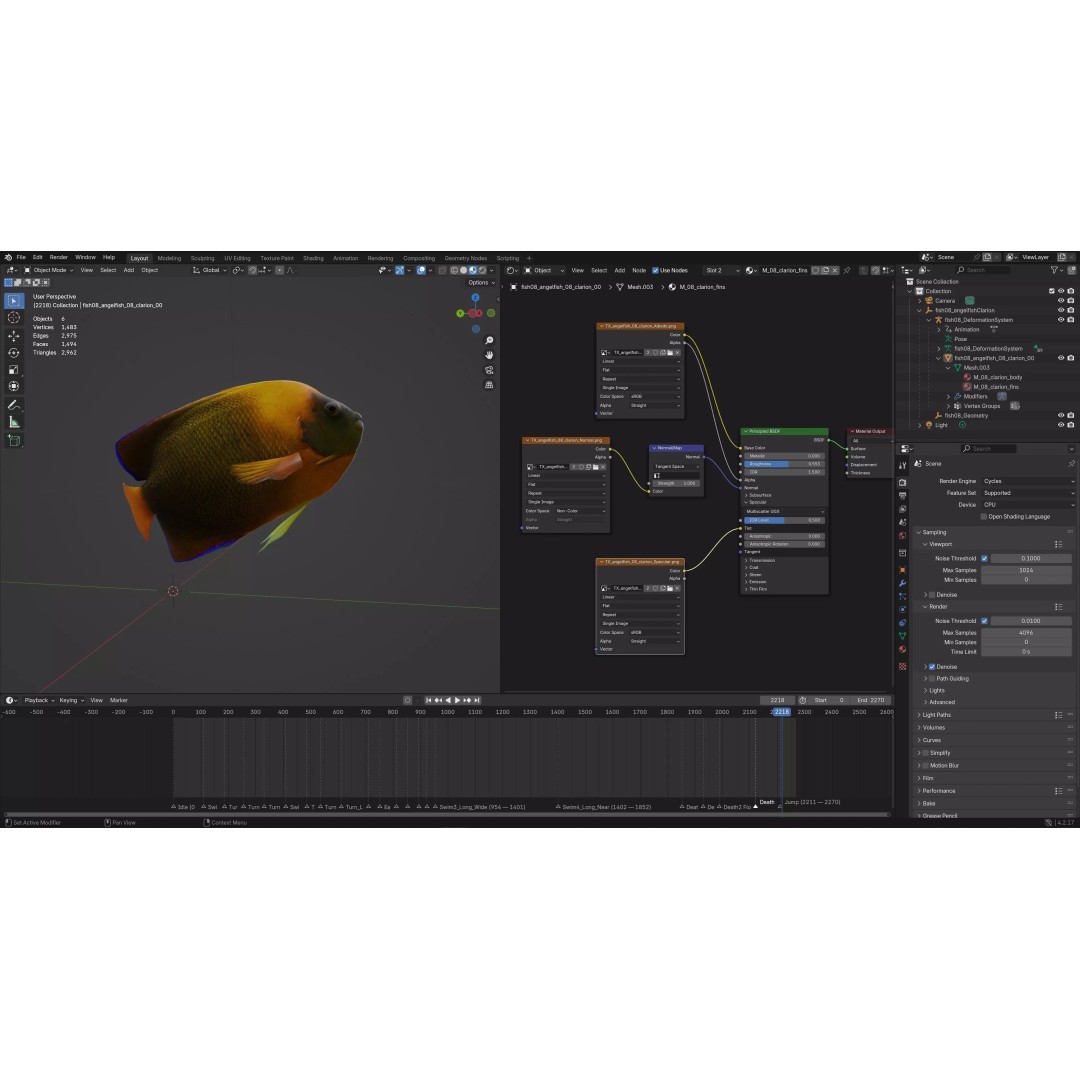Click the Blender logo menu icon
This screenshot has width=1080, height=1080.
click(8, 258)
